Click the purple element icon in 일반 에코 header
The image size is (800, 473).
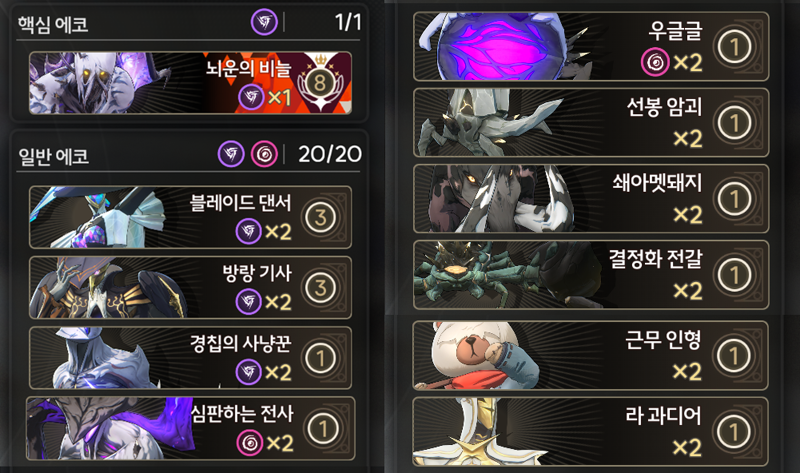pyautogui.click(x=232, y=154)
